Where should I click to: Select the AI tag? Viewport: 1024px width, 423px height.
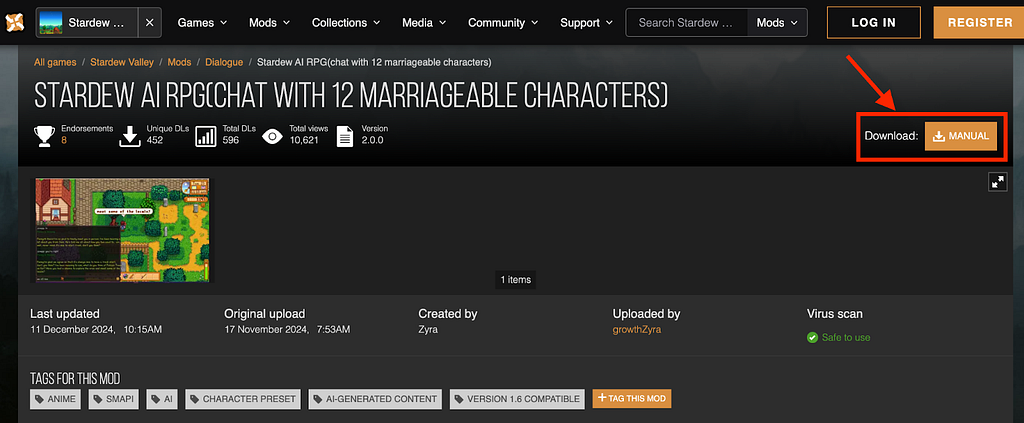163,399
